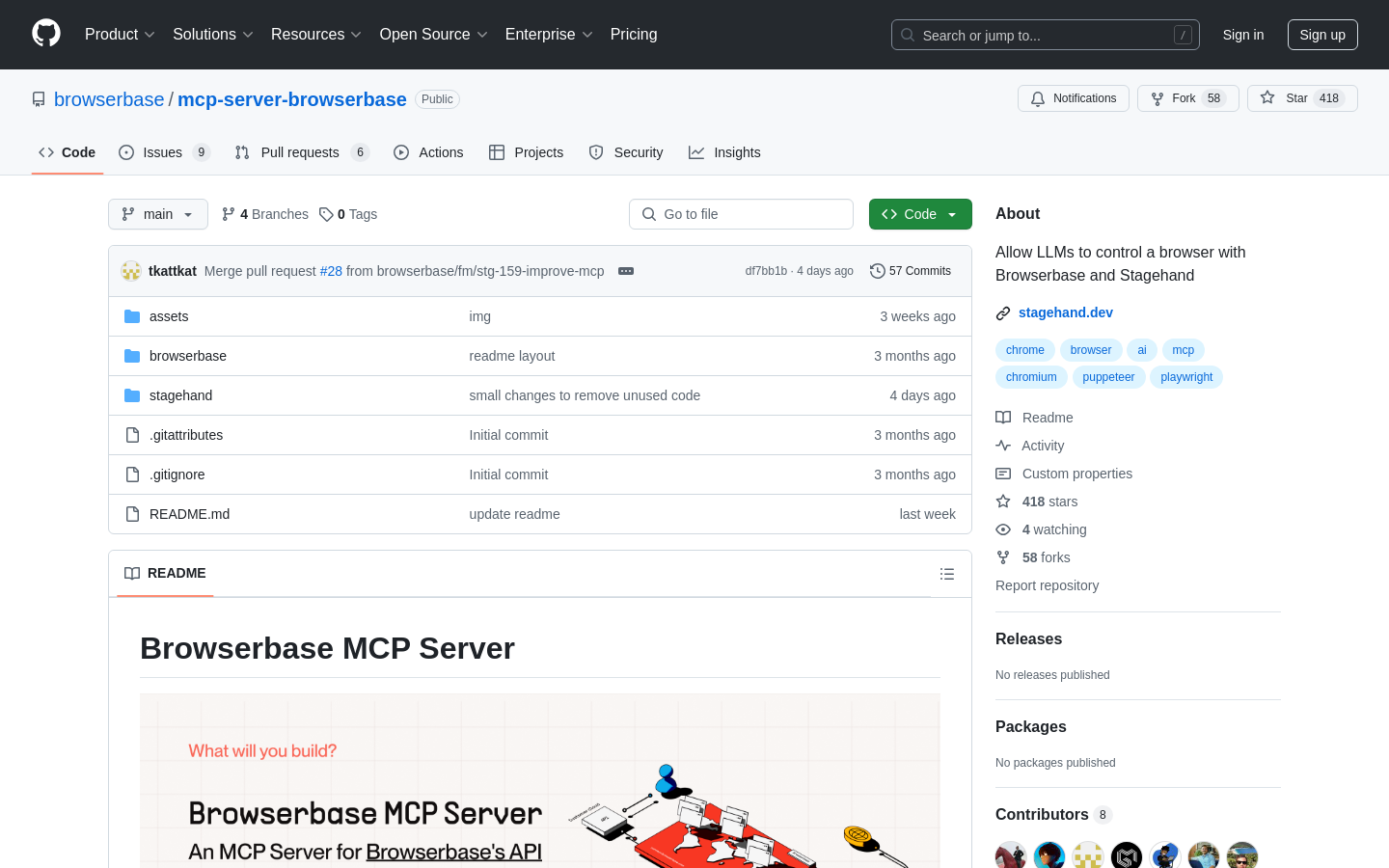
Task: Click Report repository link
Action: coord(1047,585)
